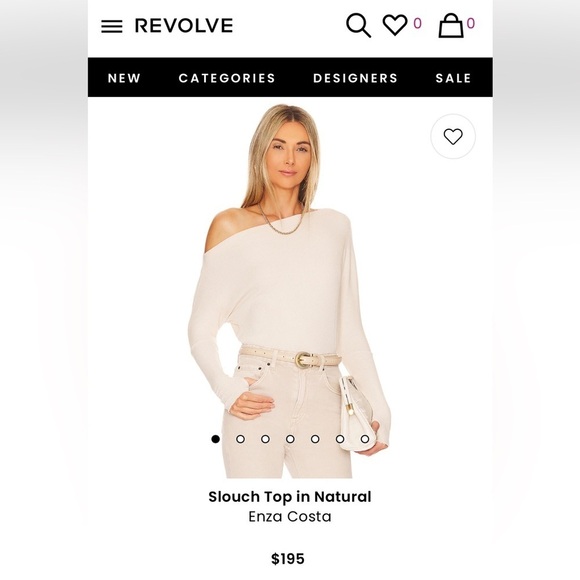Select the third carousel dot

click(x=265, y=439)
